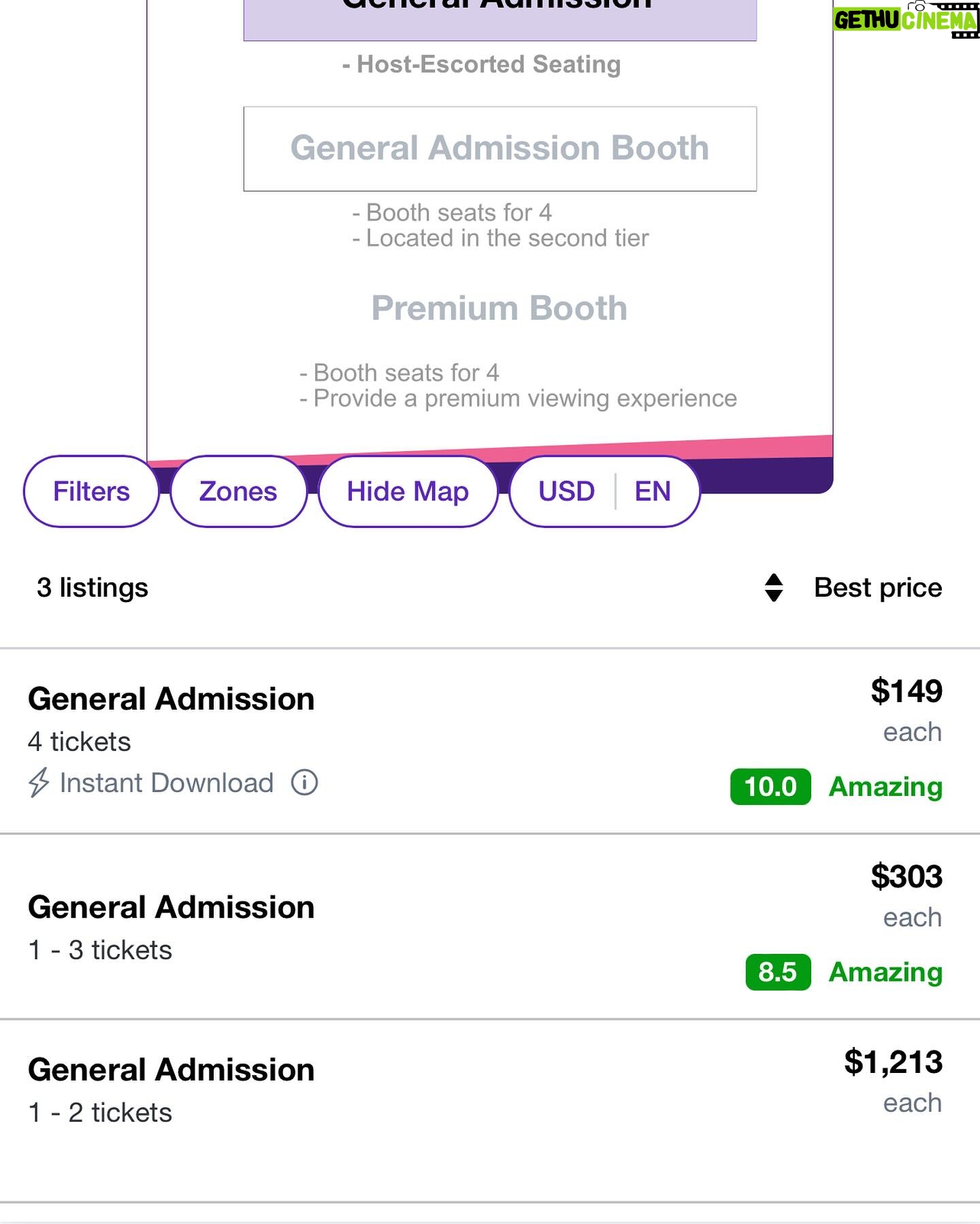Hide the seating map

(408, 491)
